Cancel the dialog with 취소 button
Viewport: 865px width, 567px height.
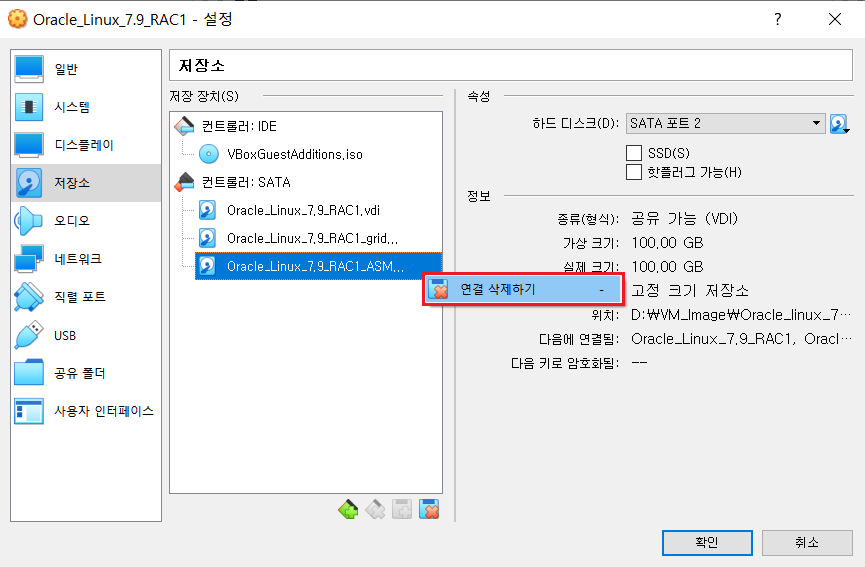(x=807, y=543)
